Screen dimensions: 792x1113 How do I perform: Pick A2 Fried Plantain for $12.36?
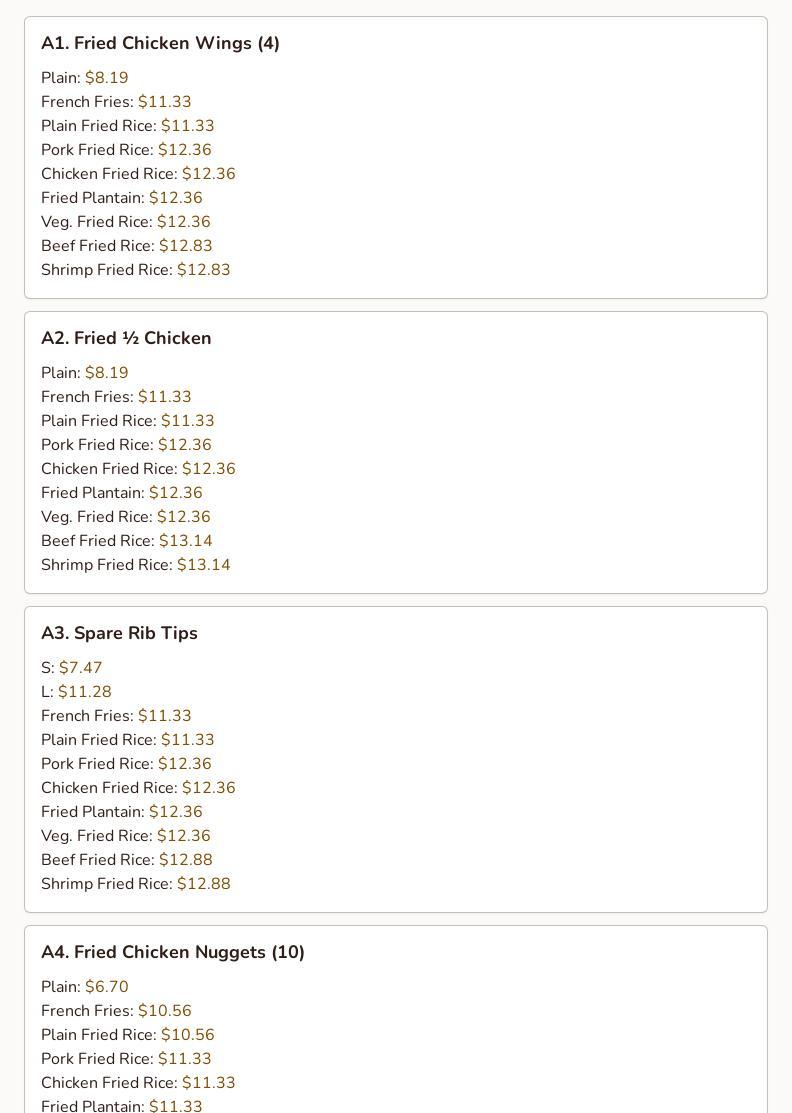tap(122, 493)
